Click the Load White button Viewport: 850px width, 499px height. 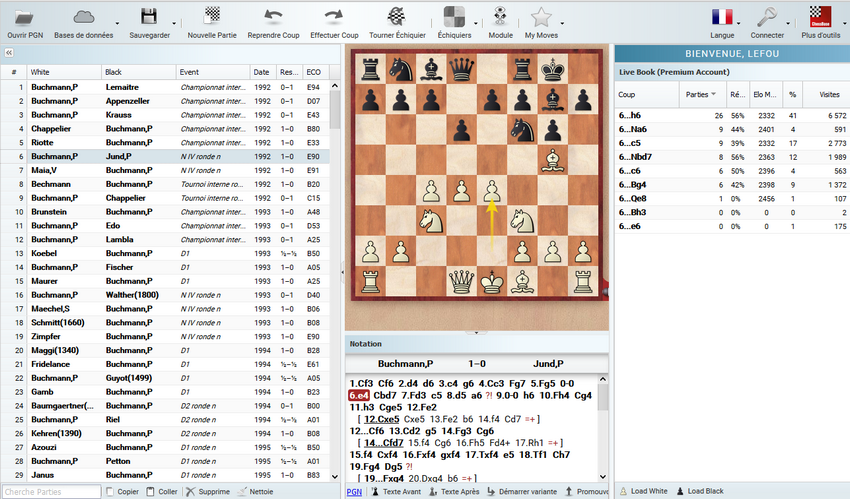pyautogui.click(x=647, y=492)
